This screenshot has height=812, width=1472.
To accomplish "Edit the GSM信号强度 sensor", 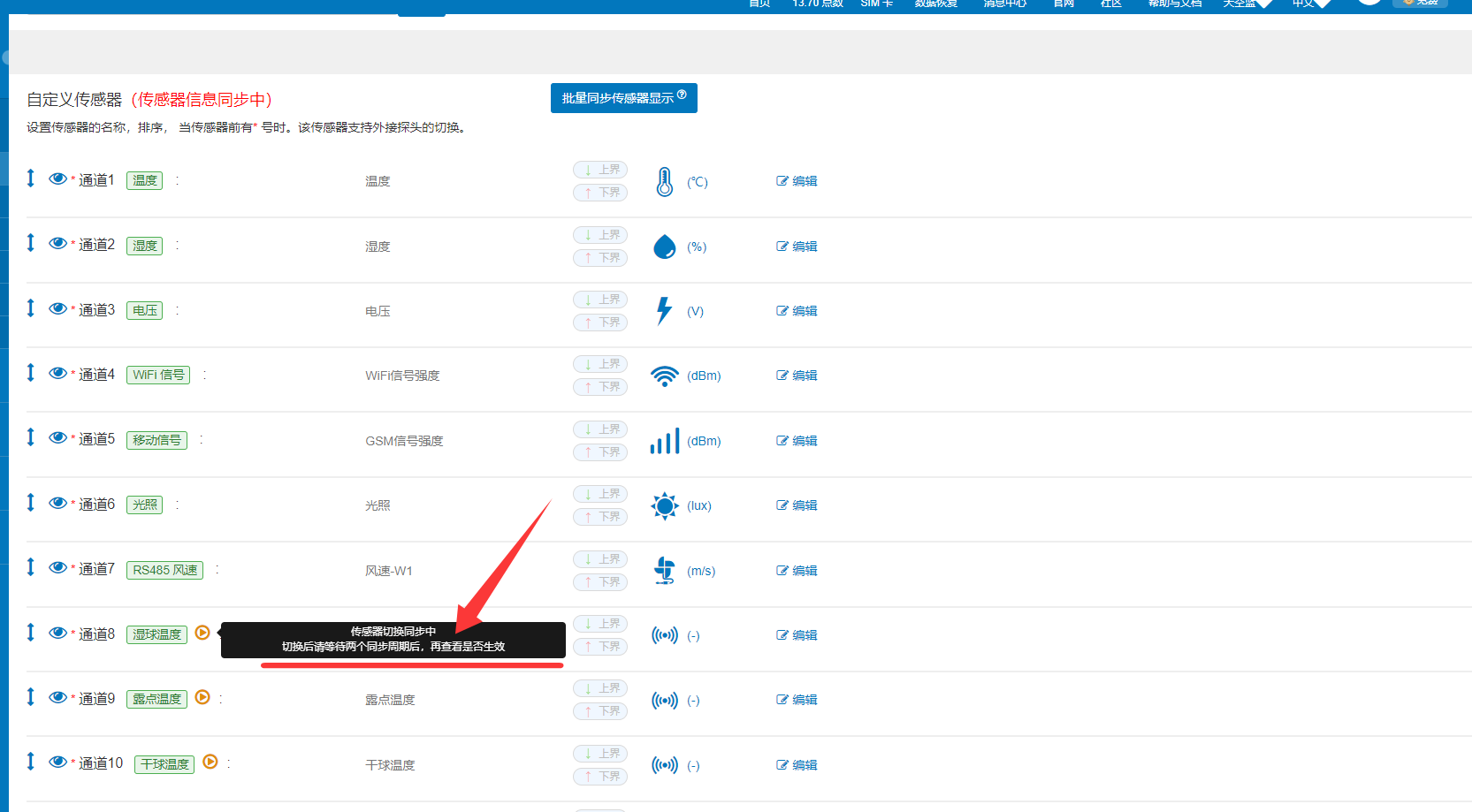I will [797, 441].
